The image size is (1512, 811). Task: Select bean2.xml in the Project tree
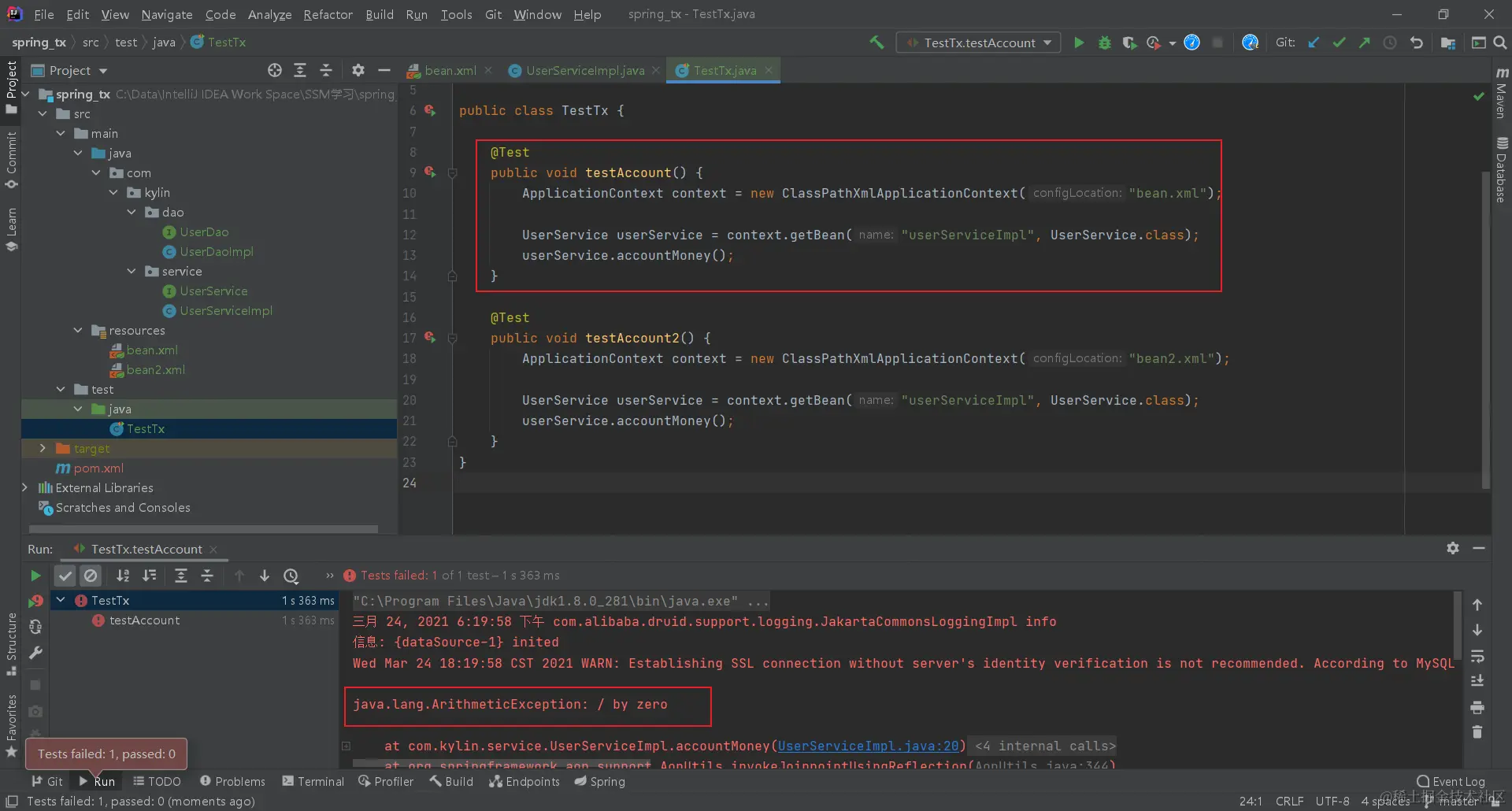(x=155, y=370)
